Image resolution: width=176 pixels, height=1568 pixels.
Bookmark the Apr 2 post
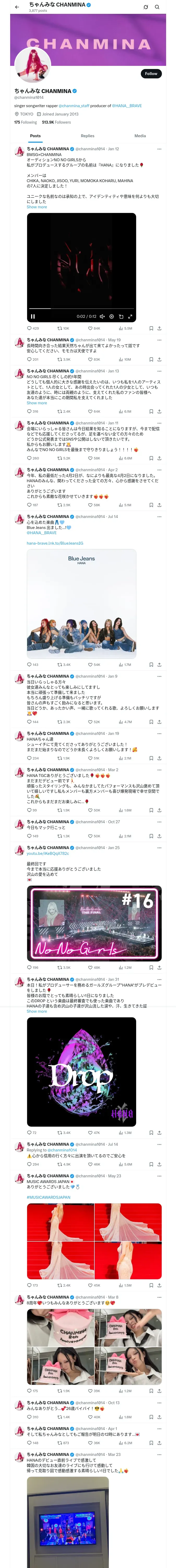click(151, 505)
